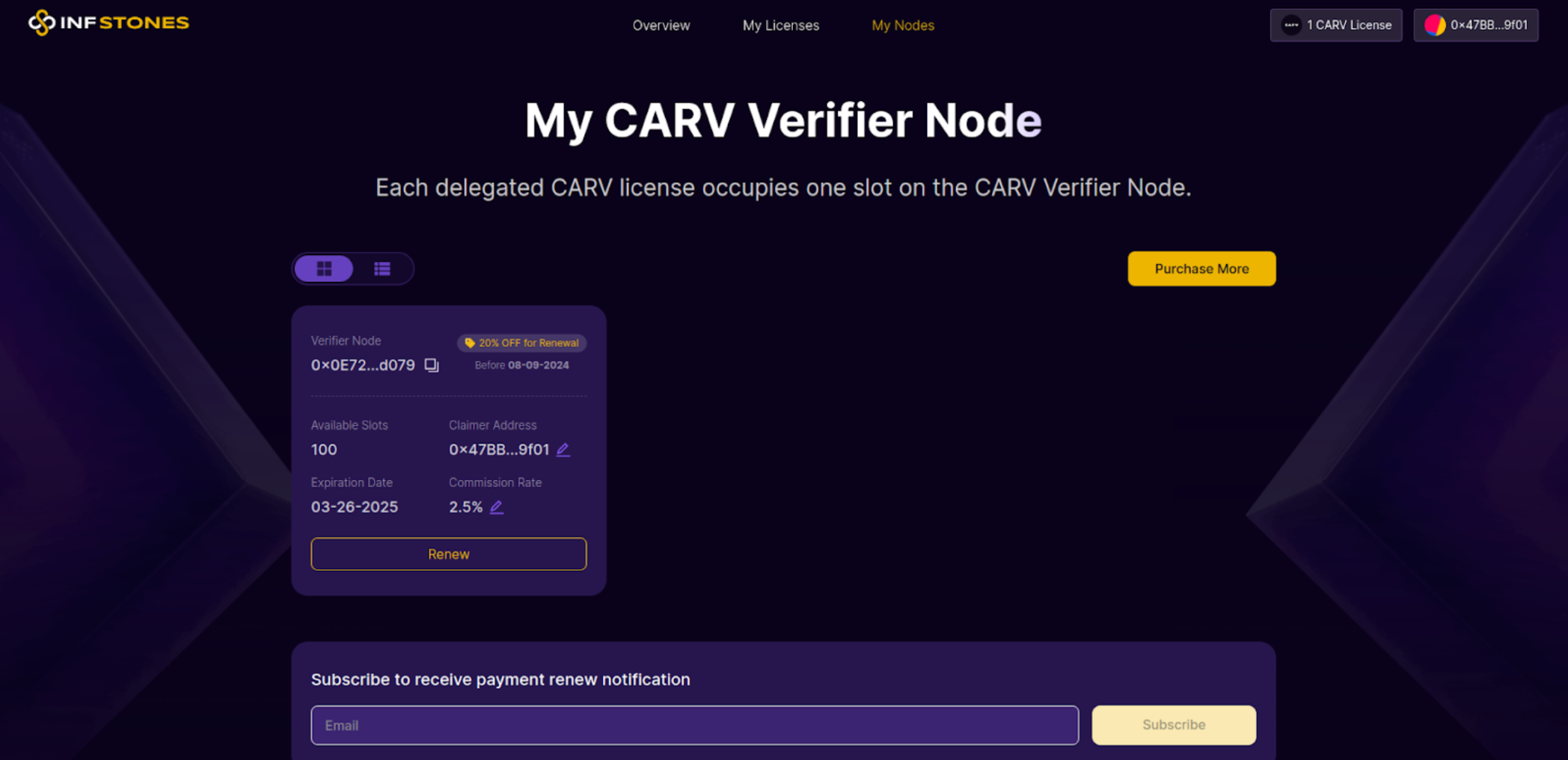Select claimer address 0x47BB...9f01 in card

click(499, 450)
